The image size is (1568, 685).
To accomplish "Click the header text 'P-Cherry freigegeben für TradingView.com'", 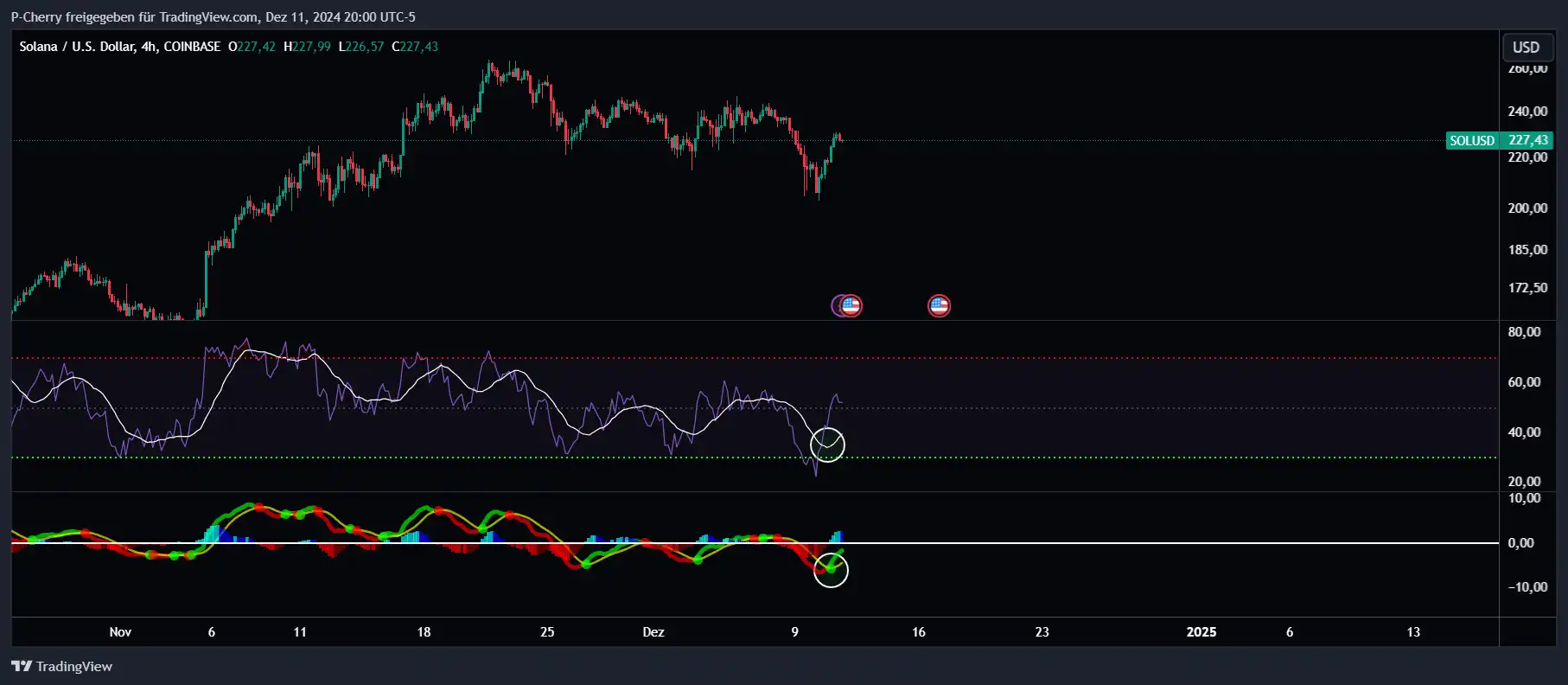I will (x=135, y=16).
